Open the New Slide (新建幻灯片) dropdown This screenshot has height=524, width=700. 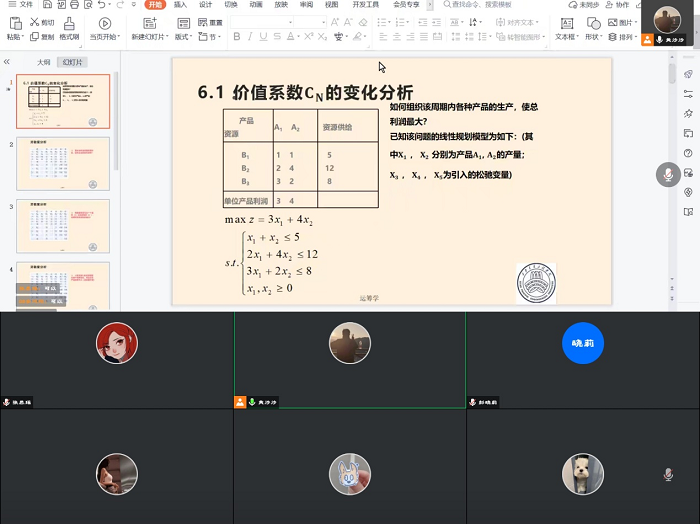tap(146, 37)
